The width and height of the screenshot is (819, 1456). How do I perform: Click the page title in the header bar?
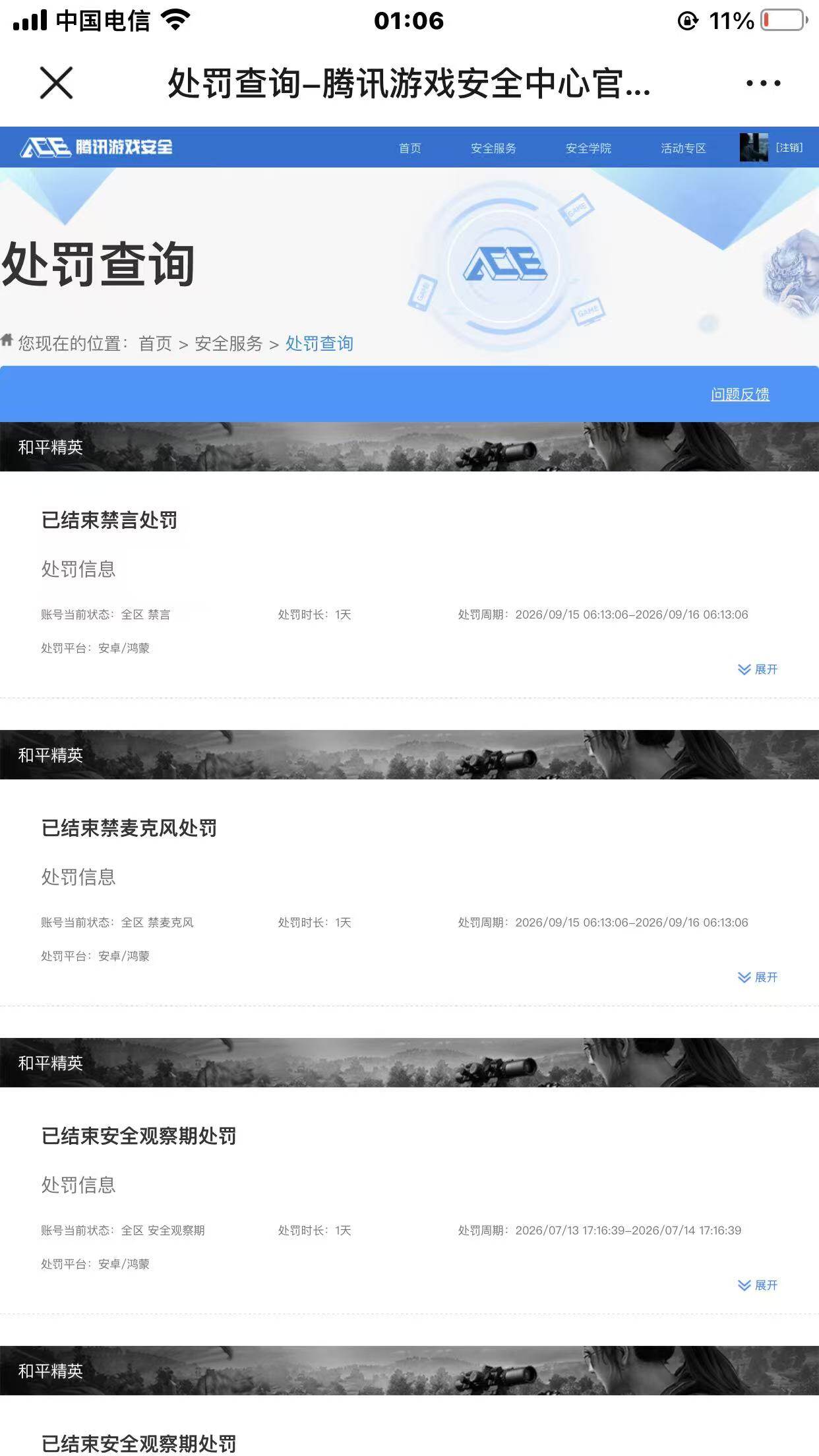coord(409,84)
